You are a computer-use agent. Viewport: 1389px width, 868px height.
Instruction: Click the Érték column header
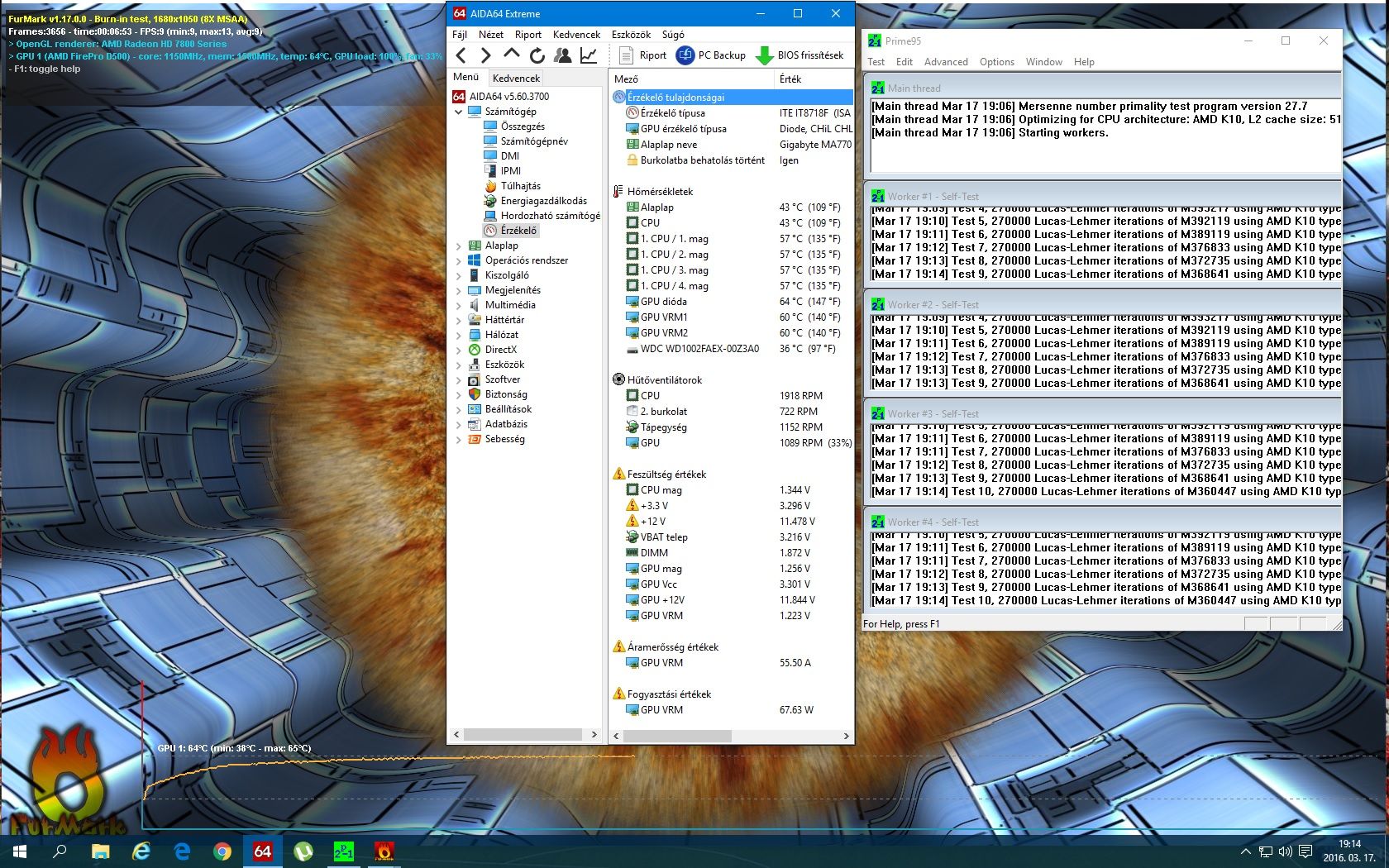[x=814, y=79]
